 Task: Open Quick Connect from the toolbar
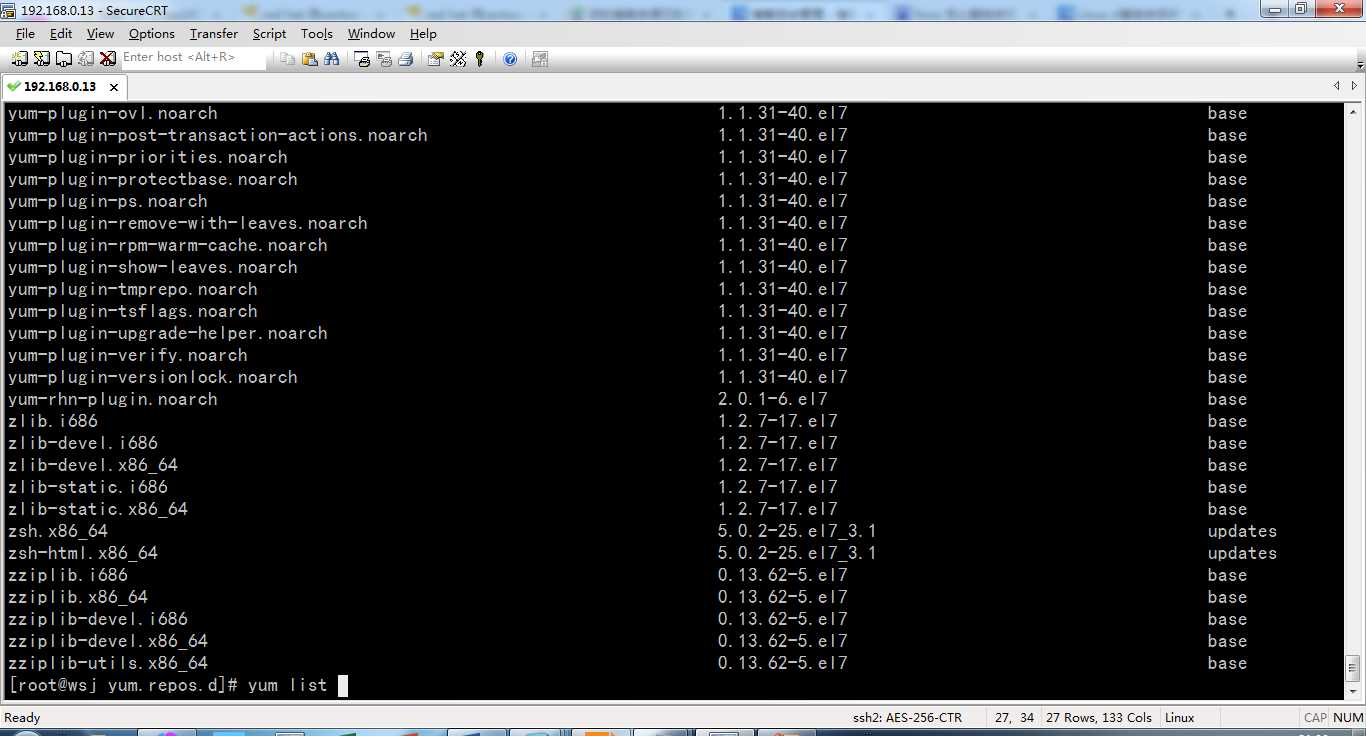pos(42,59)
